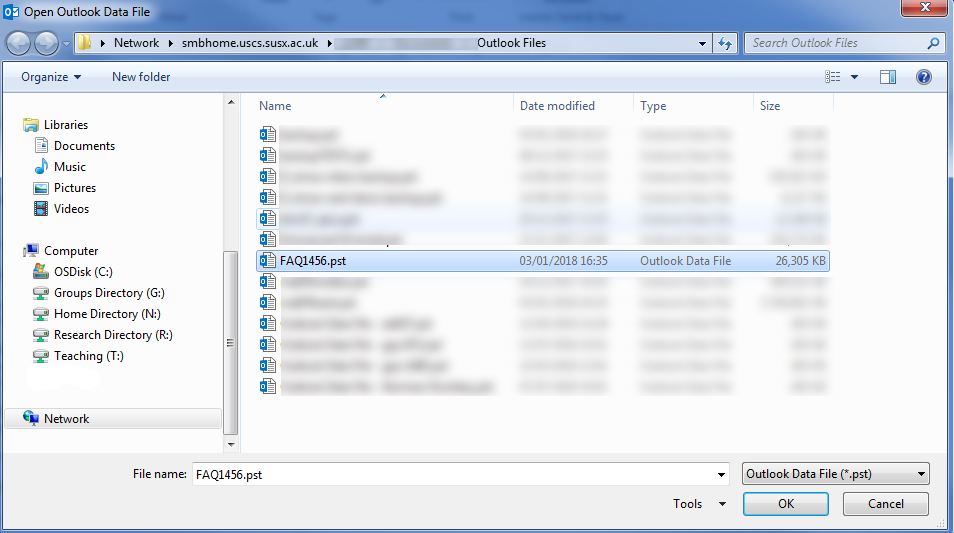Open OSDisk (C:) drive
The height and width of the screenshot is (533, 954).
tap(83, 272)
